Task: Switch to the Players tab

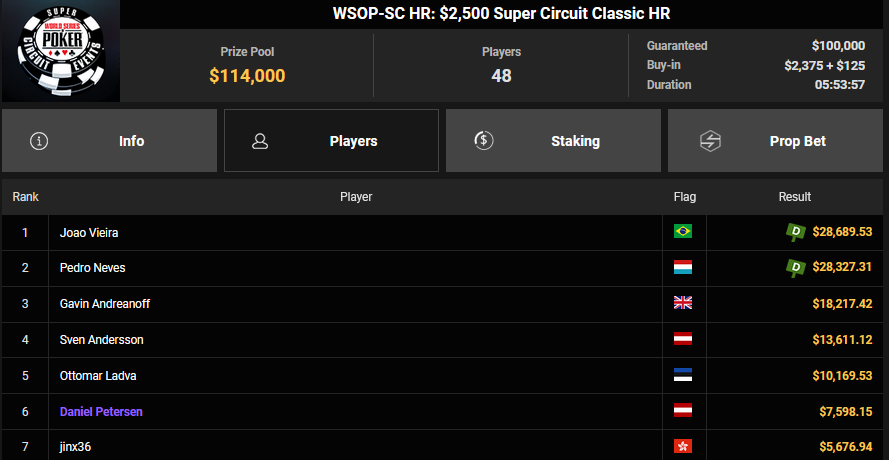Action: (x=331, y=141)
